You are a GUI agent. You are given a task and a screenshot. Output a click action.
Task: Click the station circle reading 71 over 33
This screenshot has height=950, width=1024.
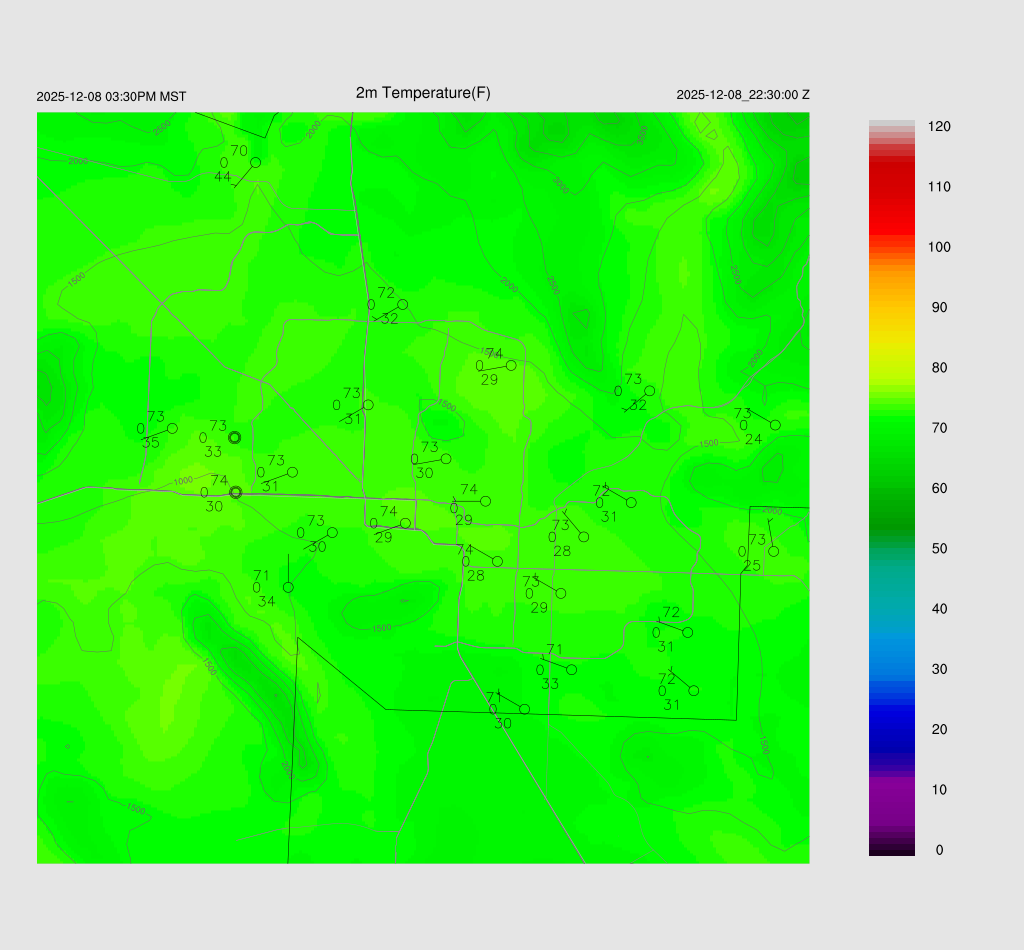point(571,669)
